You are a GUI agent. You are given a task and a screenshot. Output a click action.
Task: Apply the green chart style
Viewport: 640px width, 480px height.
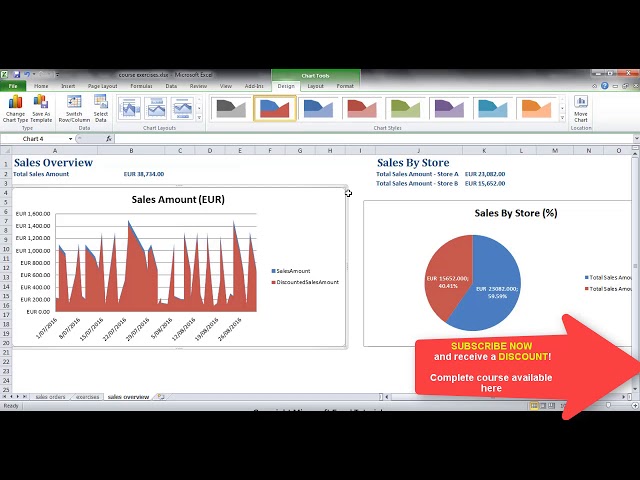point(405,109)
